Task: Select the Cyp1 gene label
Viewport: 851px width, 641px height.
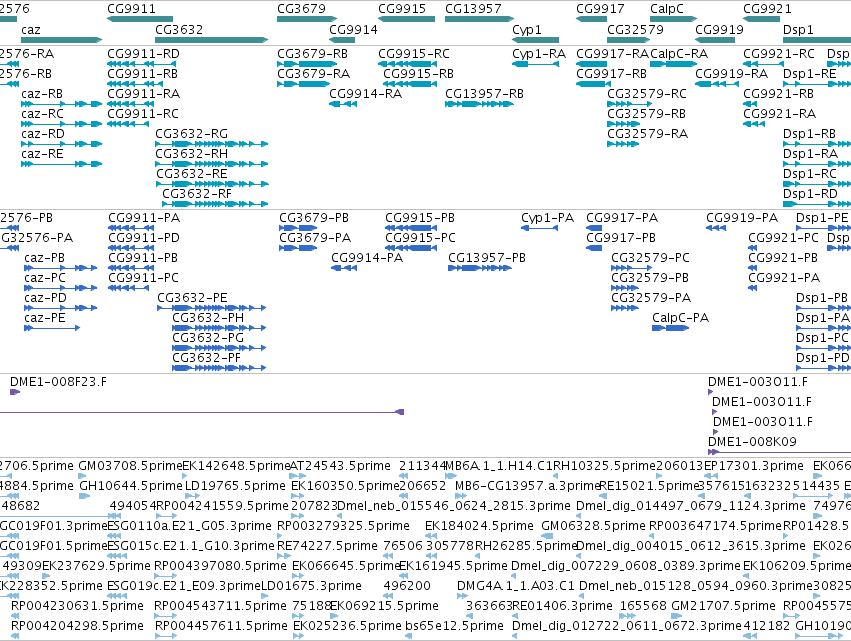Action: [527, 29]
